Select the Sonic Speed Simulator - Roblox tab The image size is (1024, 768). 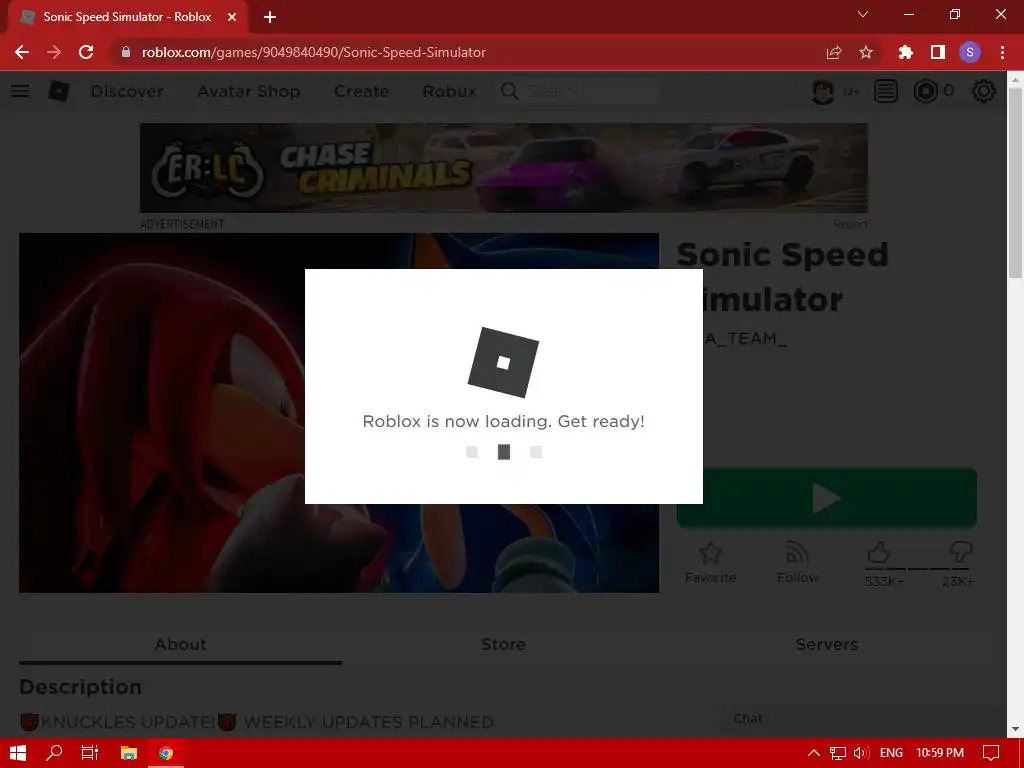tap(127, 17)
